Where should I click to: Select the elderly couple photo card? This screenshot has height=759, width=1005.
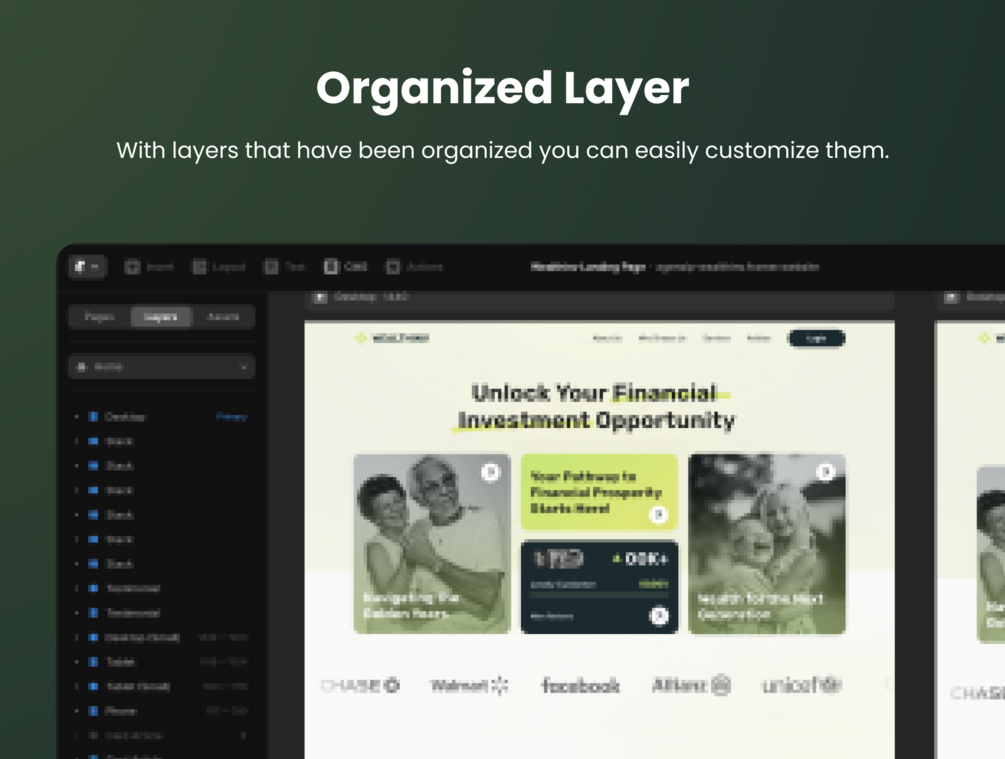point(432,544)
